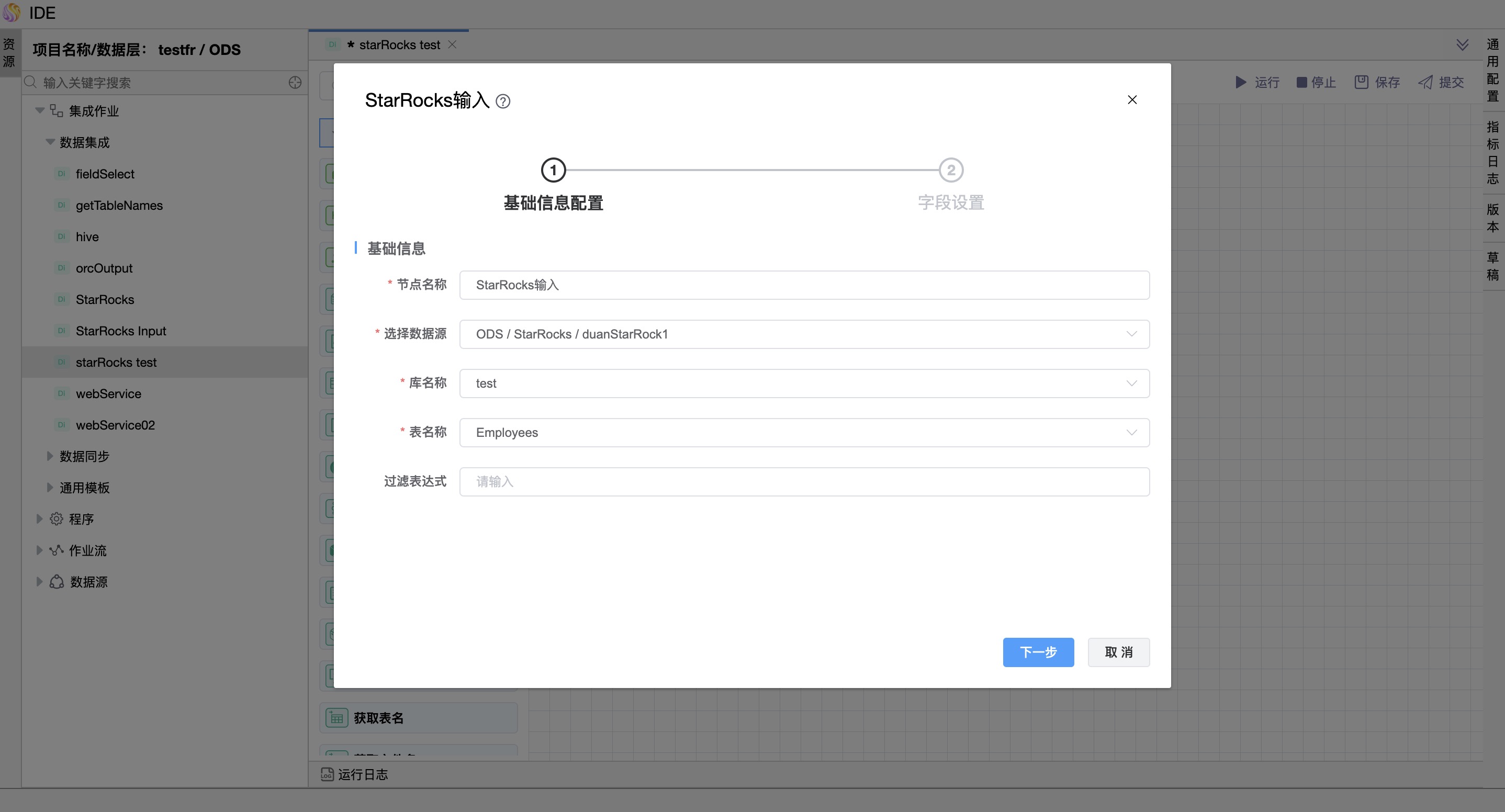Click the 过滤表达式 input field
The width and height of the screenshot is (1505, 812).
[804, 482]
